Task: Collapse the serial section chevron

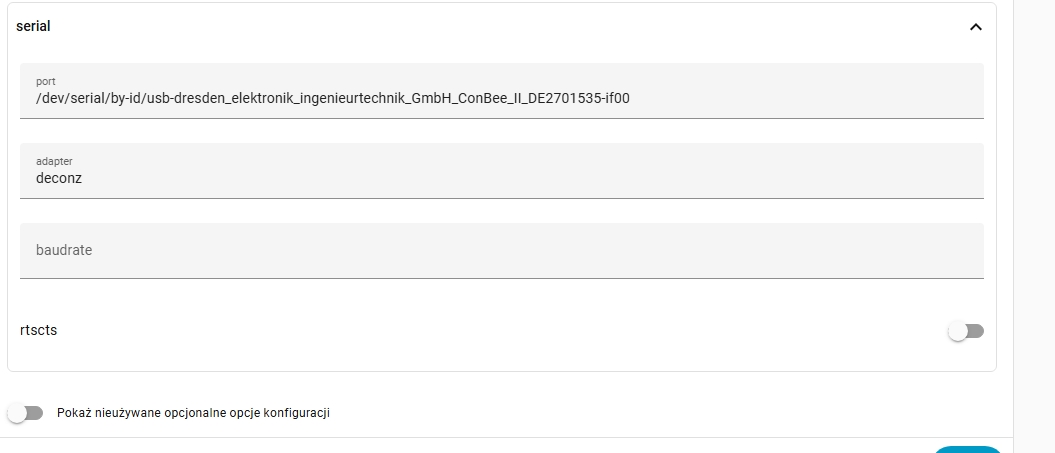Action: click(976, 27)
